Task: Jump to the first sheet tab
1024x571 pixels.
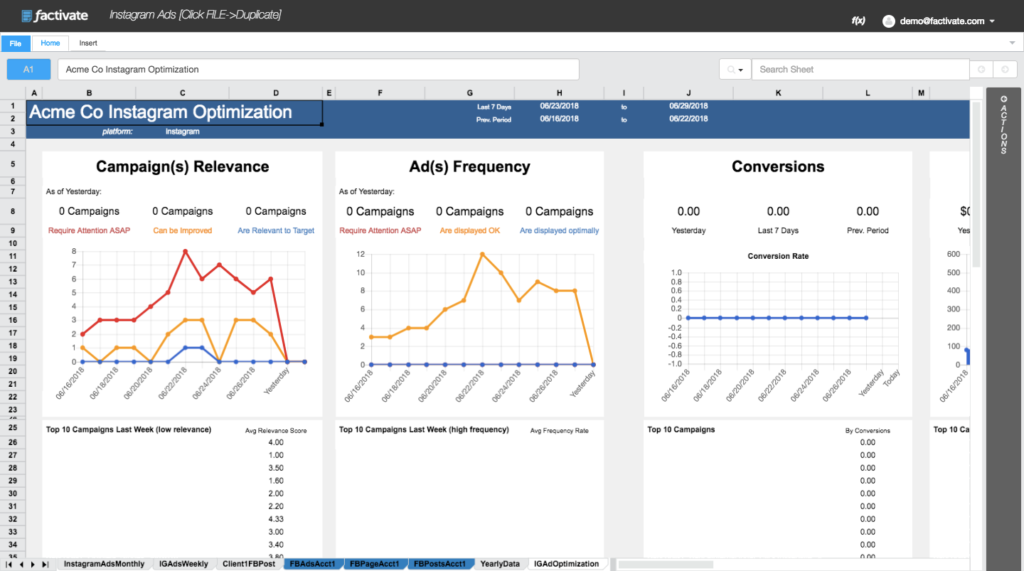Action: 9,564
